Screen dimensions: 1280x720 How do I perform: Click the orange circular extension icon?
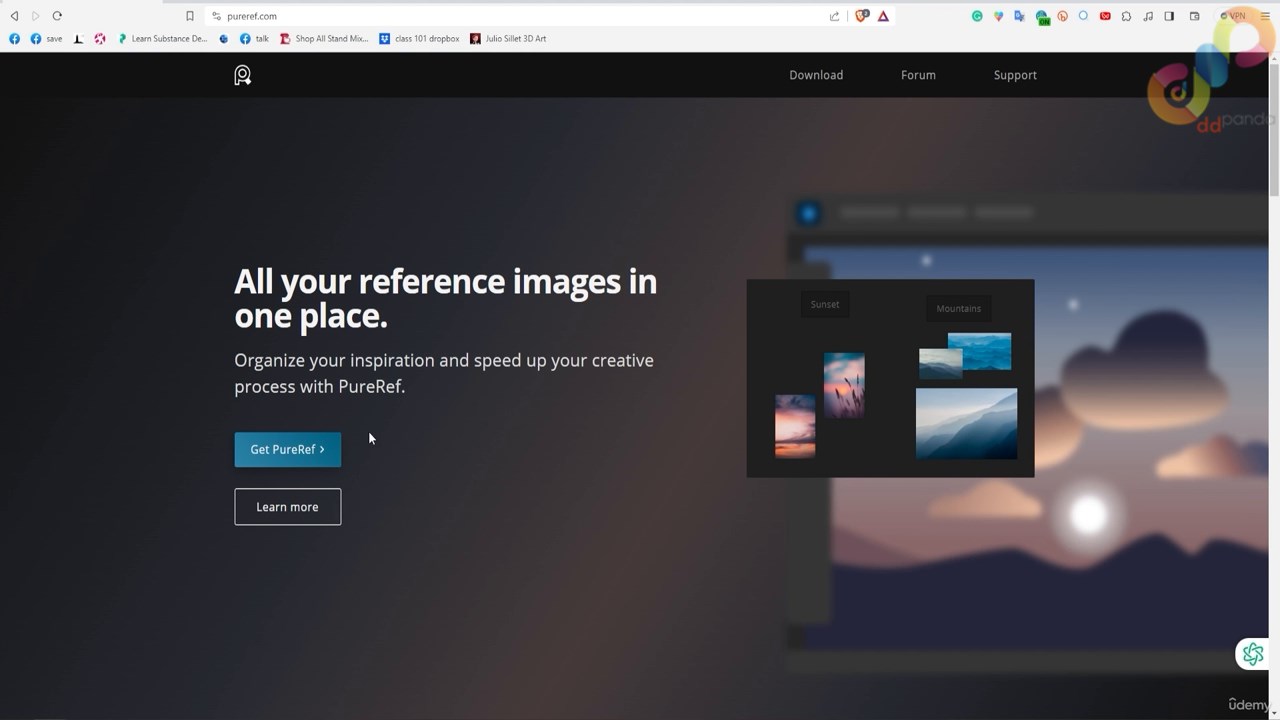coord(1062,16)
